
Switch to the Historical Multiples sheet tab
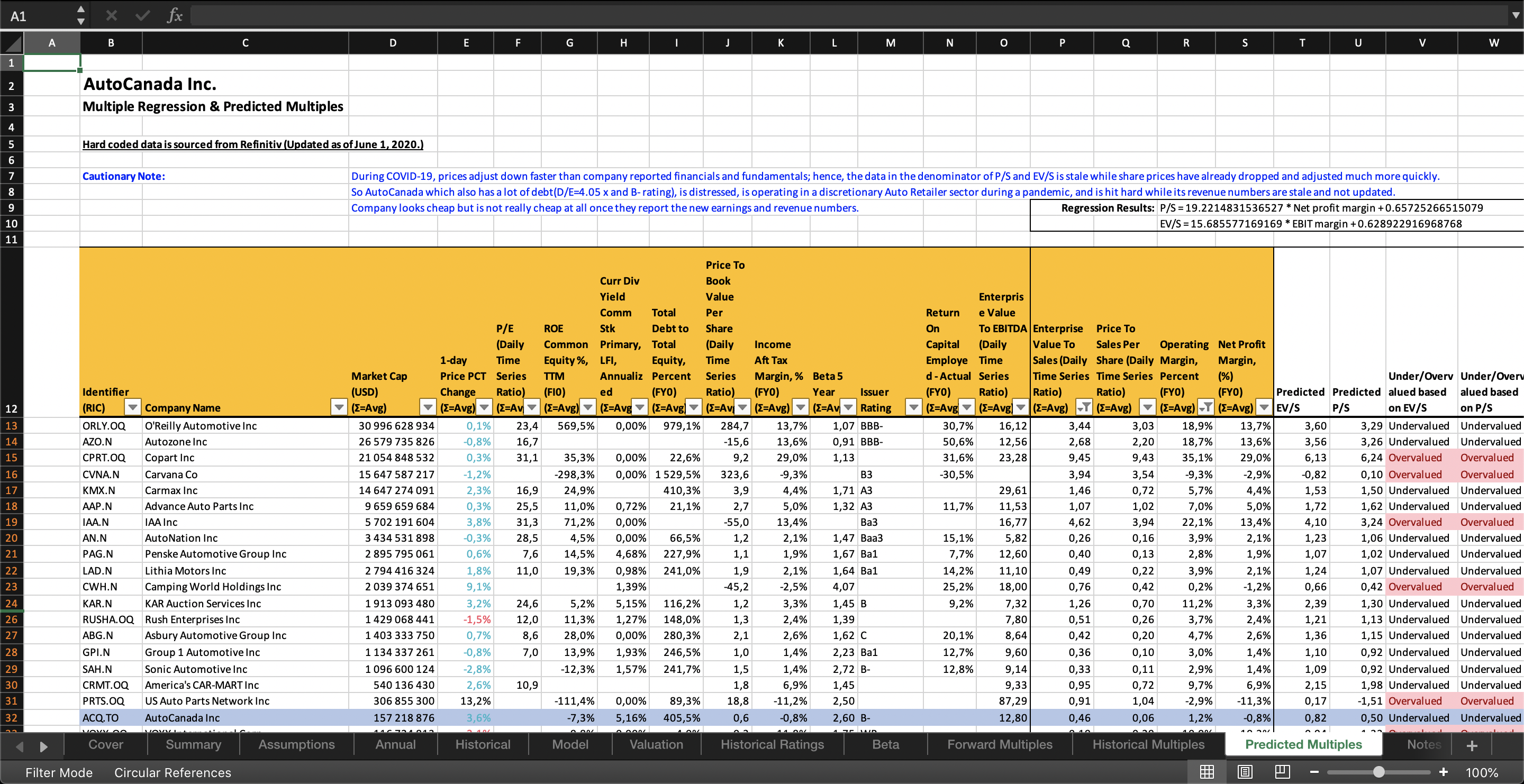tap(1148, 744)
